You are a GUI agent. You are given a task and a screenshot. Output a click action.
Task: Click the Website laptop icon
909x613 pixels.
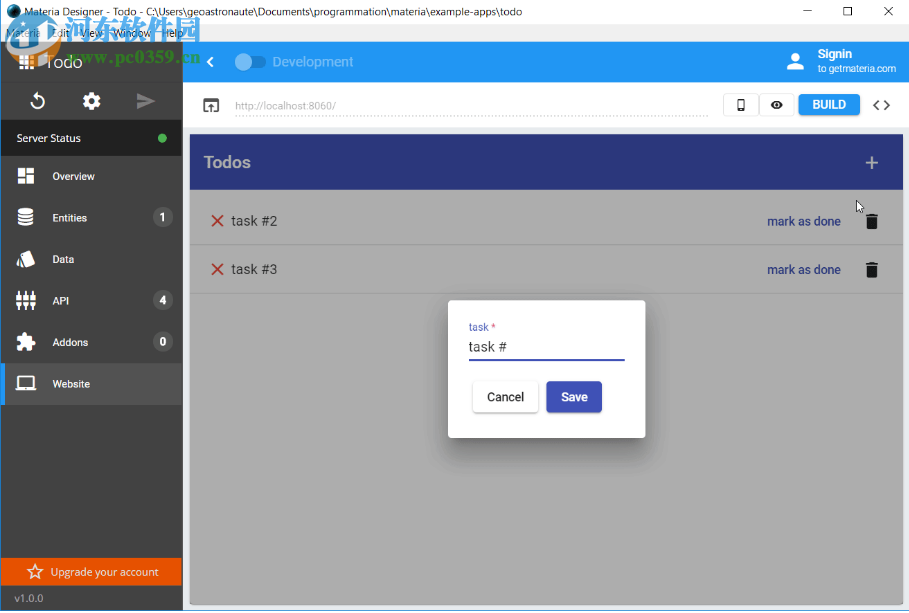(x=26, y=383)
